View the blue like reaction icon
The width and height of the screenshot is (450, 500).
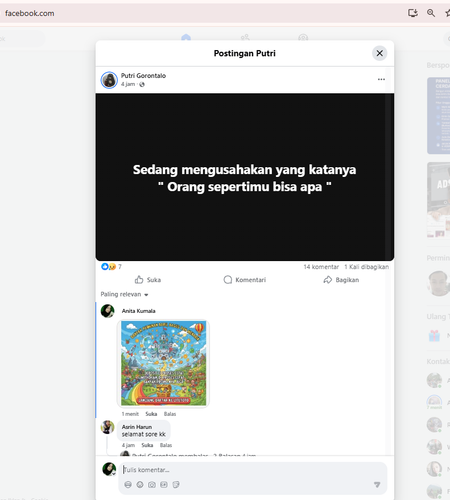tap(105, 267)
